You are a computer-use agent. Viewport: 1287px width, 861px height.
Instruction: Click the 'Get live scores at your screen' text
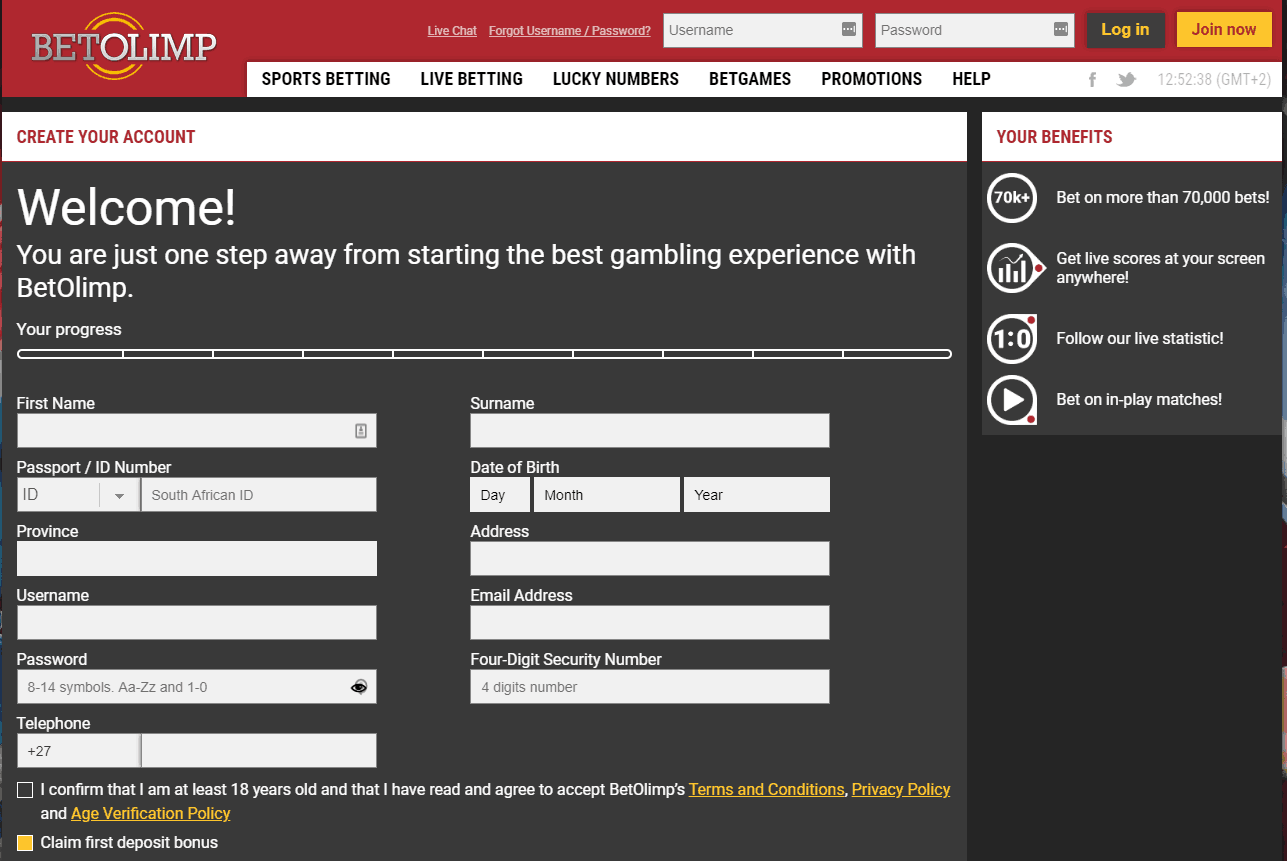pos(1161,259)
